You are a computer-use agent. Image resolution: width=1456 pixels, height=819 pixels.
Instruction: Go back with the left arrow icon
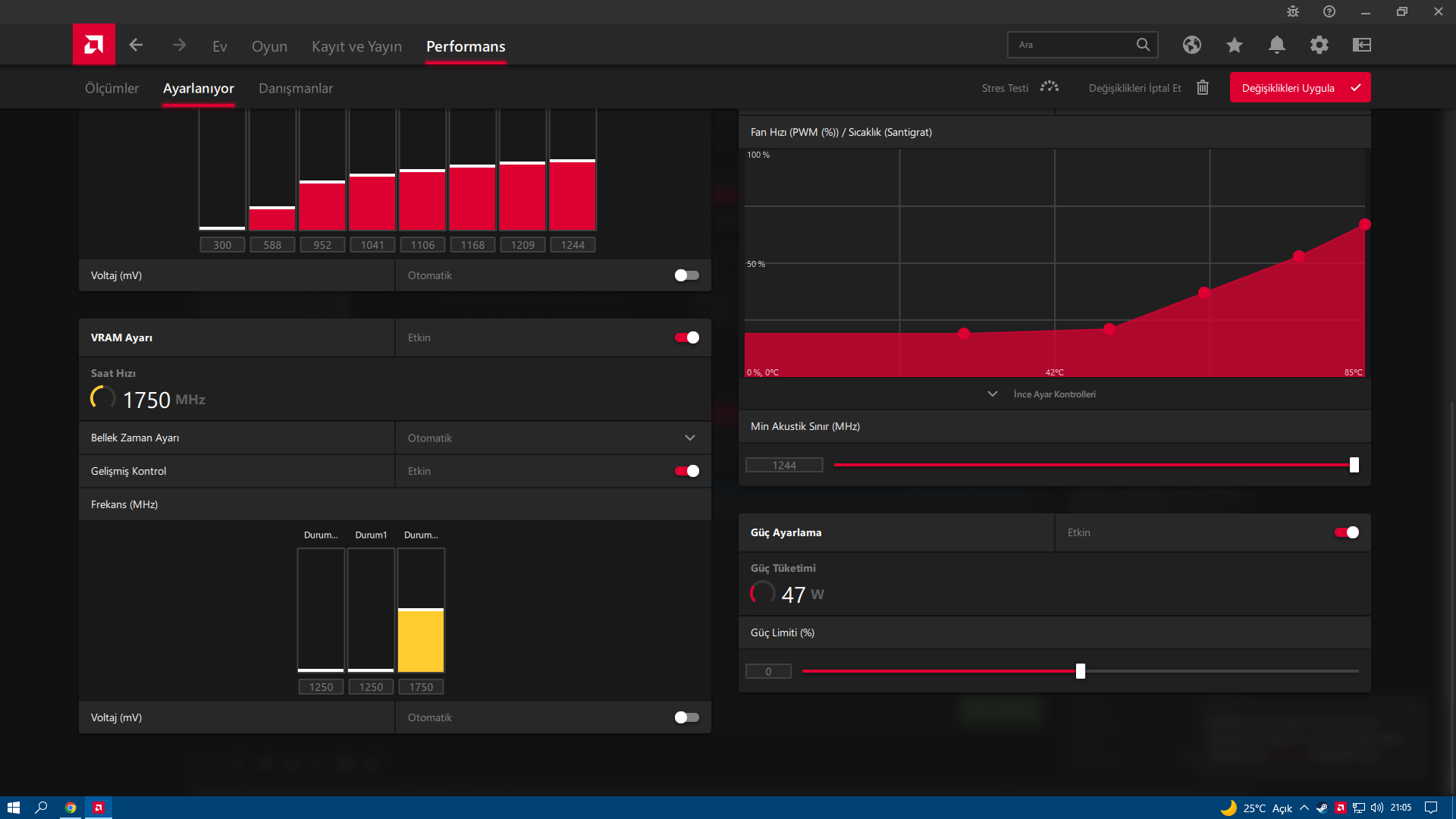[x=136, y=45]
